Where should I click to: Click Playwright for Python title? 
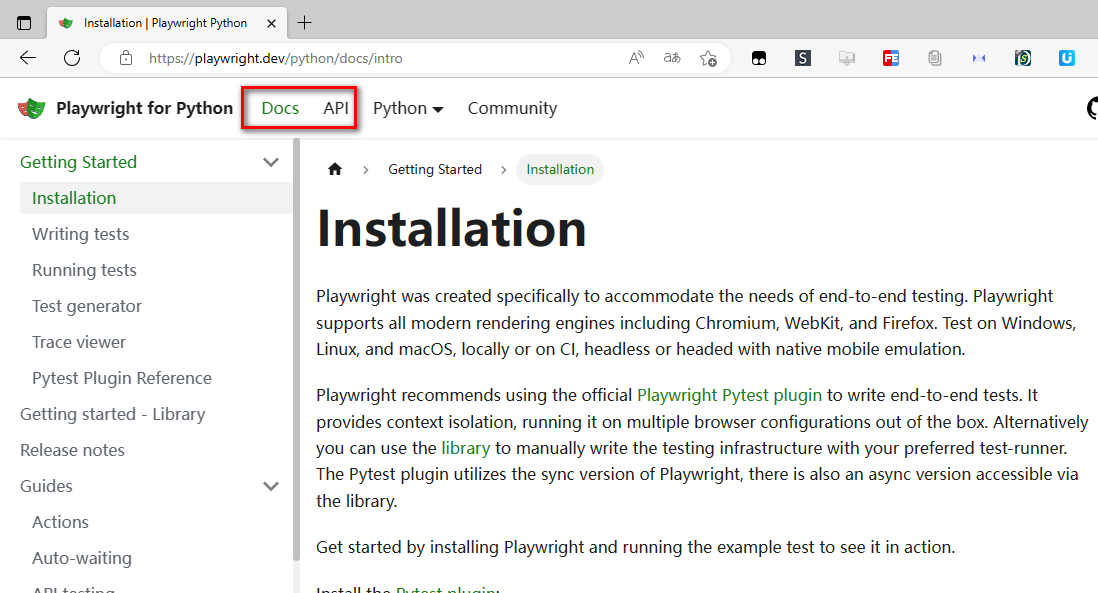144,109
